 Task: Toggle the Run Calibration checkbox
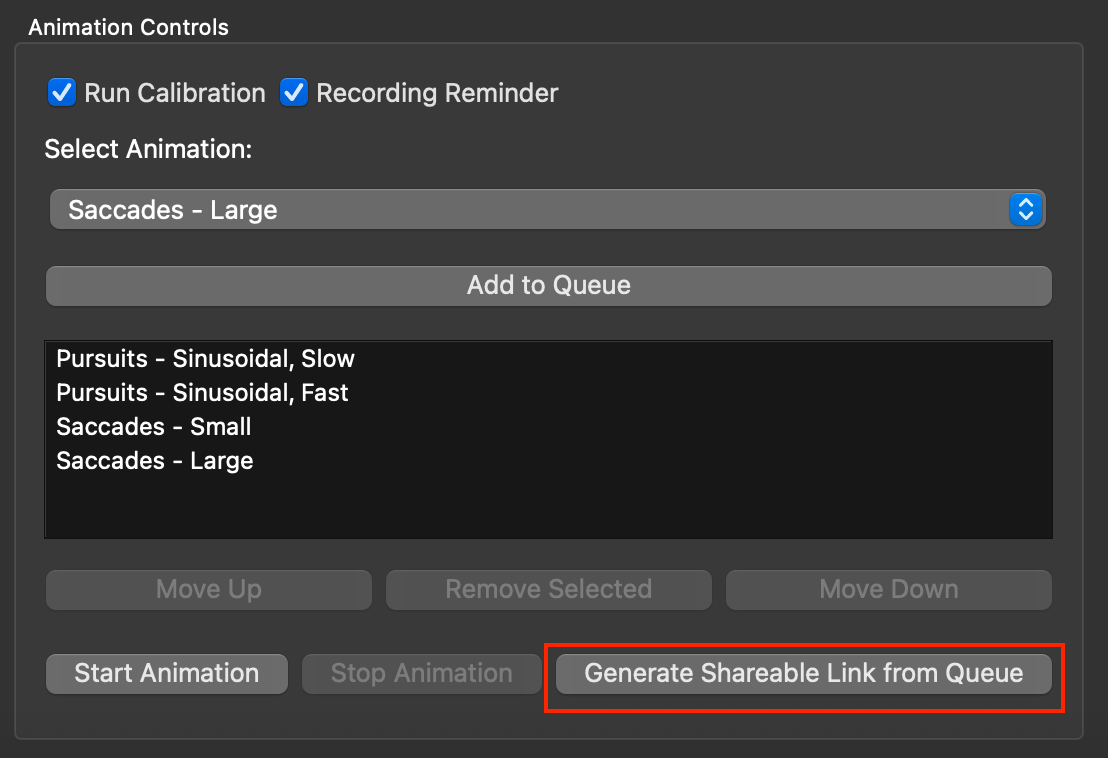click(62, 93)
